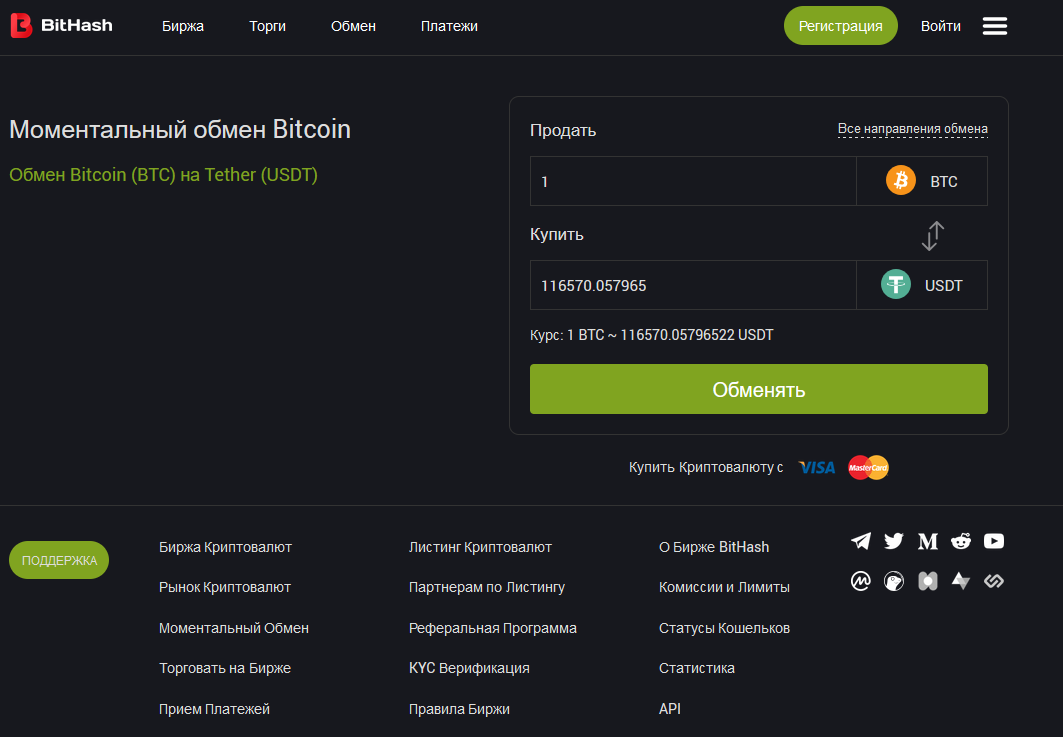Open Партнерам по Листингу link
The height and width of the screenshot is (737, 1063).
487,587
